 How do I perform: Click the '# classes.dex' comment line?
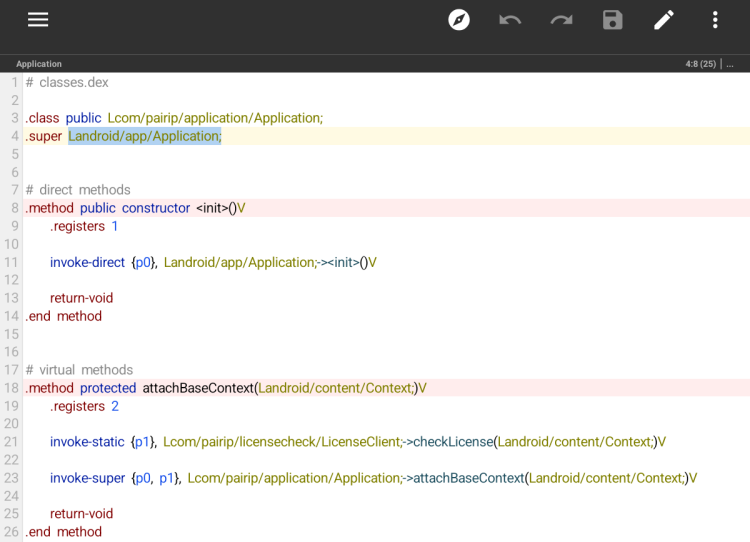[x=67, y=82]
